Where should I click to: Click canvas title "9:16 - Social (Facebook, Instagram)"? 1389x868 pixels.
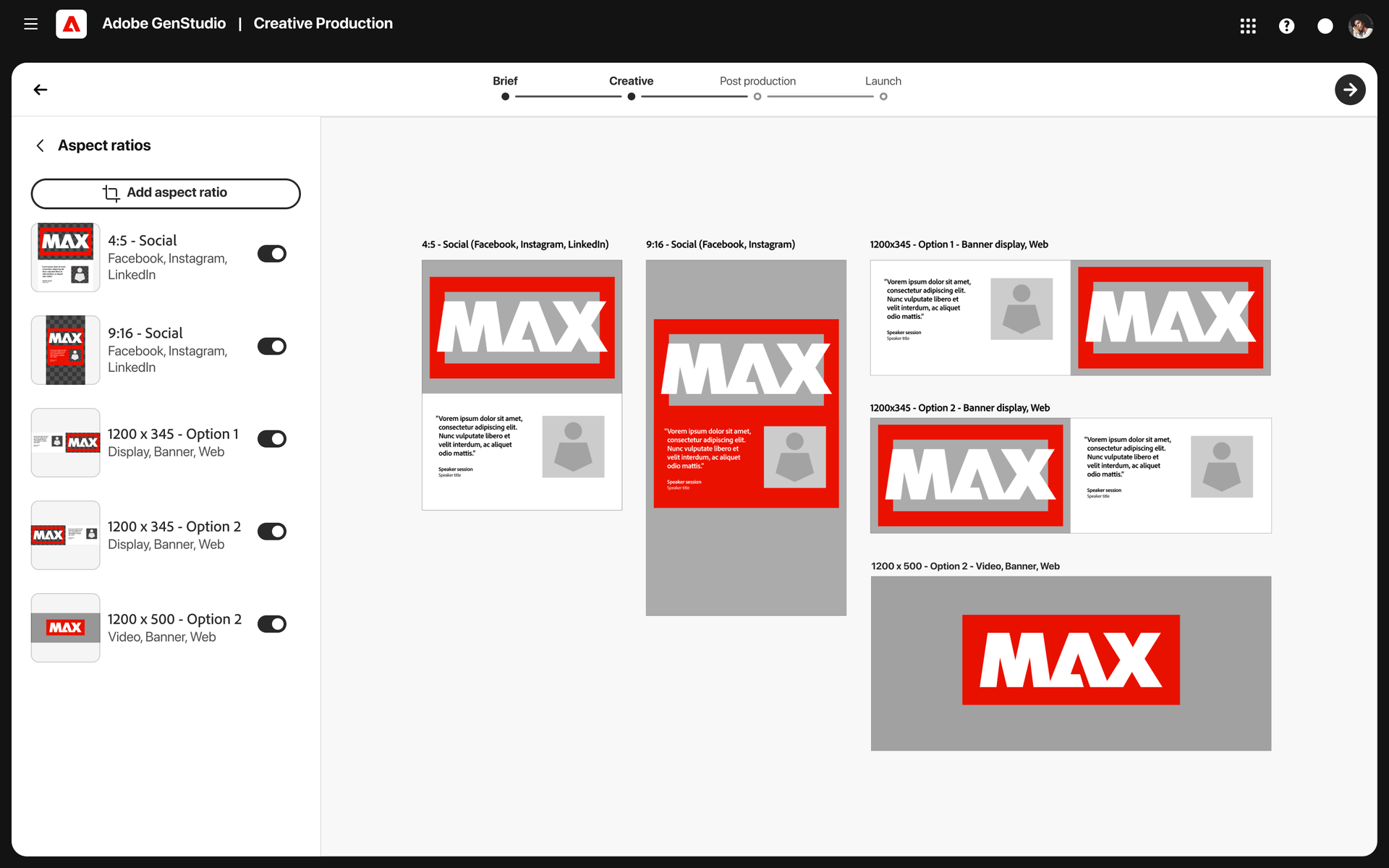[721, 244]
